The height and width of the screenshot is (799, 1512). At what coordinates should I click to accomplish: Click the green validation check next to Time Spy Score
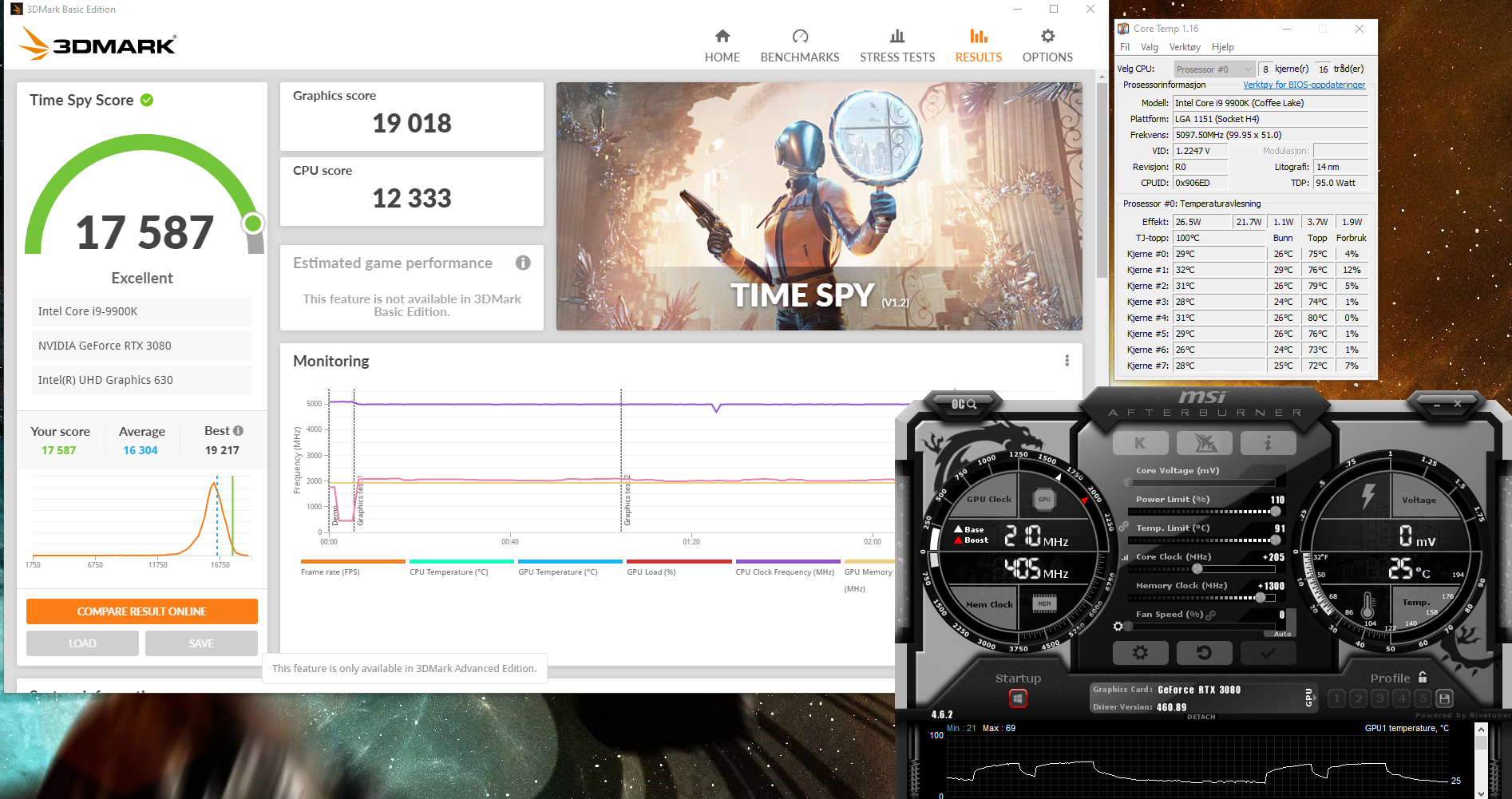pos(147,100)
